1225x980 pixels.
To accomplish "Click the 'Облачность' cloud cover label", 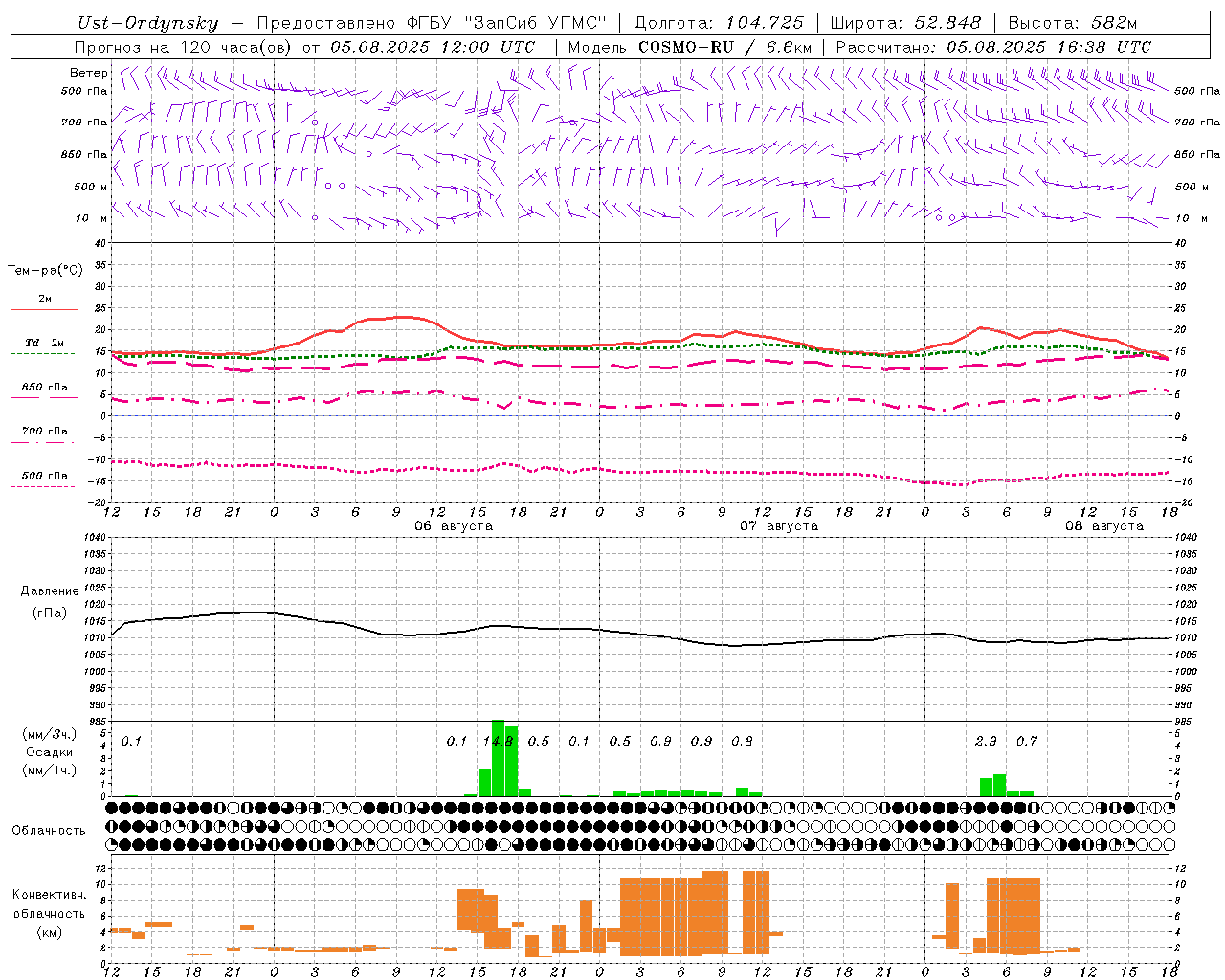I will tap(49, 830).
